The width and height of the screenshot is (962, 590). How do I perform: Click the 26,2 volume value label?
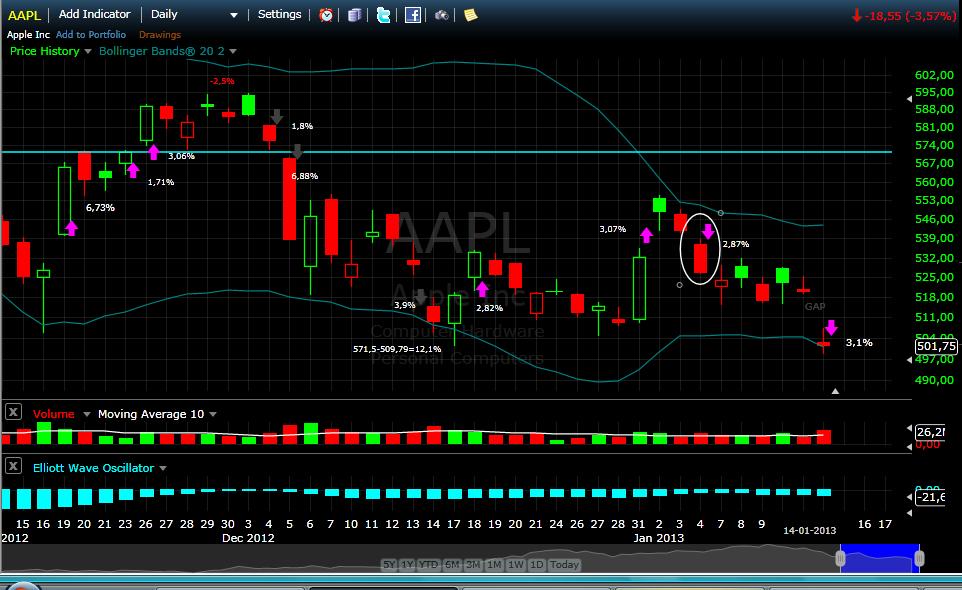click(x=930, y=432)
